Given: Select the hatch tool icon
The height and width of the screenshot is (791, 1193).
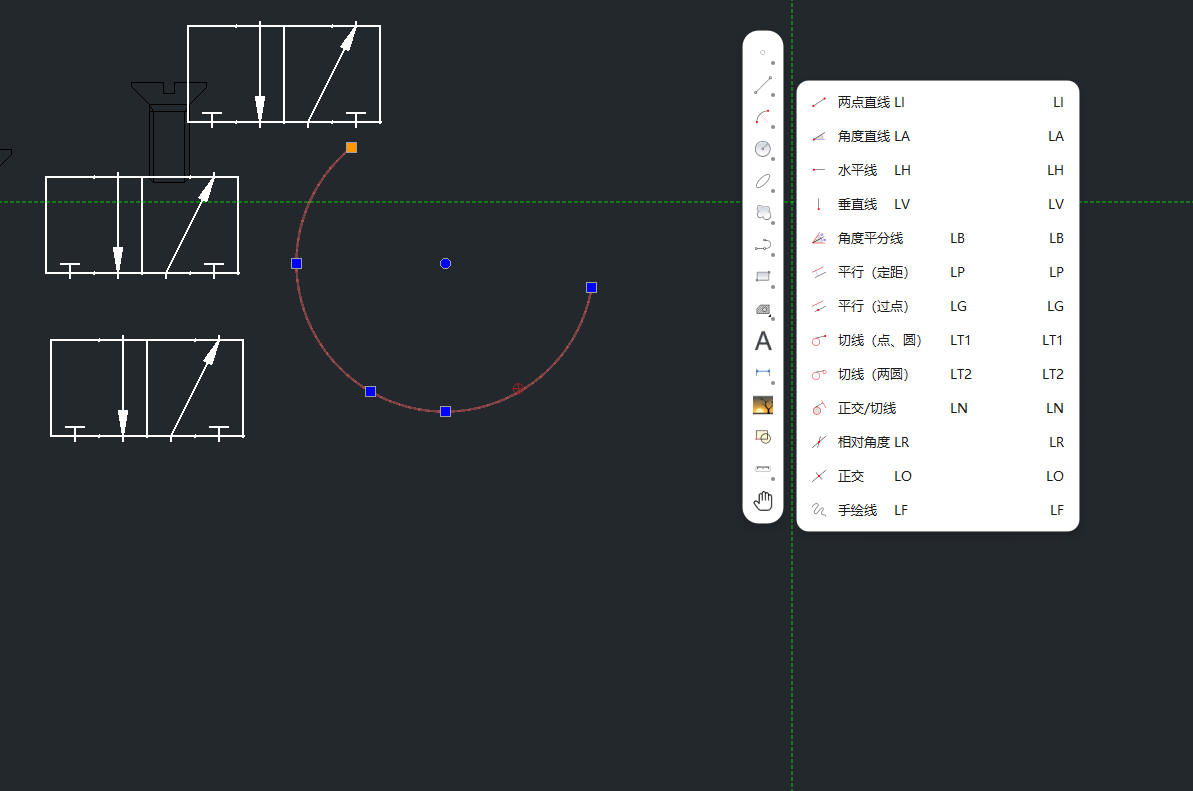Looking at the screenshot, I should click(762, 309).
